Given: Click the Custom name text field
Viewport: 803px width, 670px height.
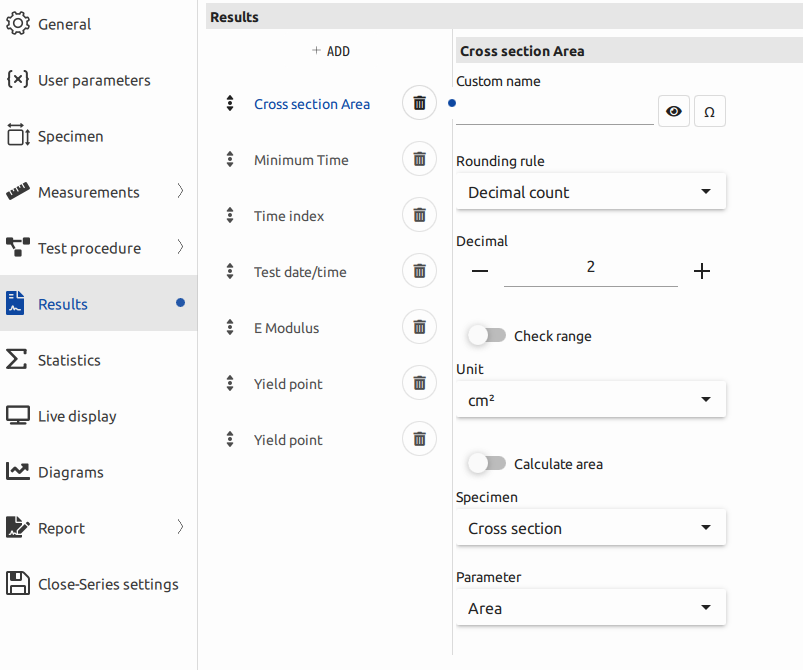Looking at the screenshot, I should 554,112.
